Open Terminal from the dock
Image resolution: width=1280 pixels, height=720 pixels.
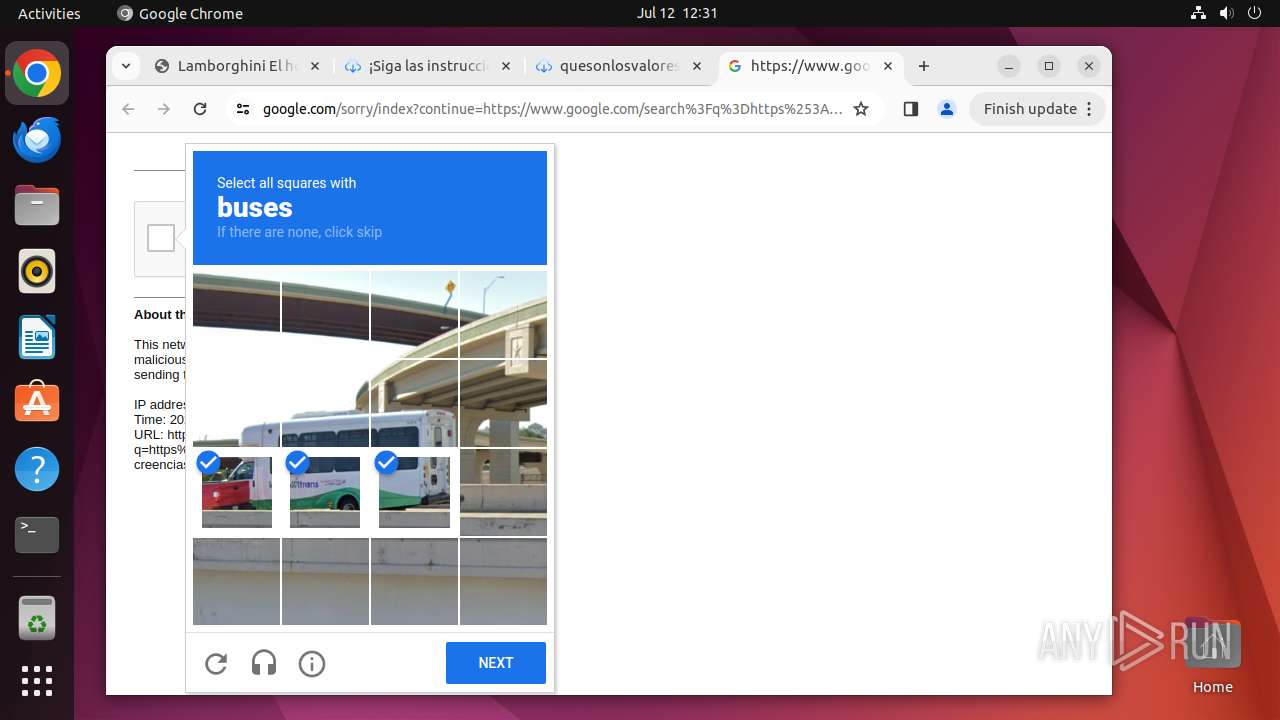(x=37, y=535)
